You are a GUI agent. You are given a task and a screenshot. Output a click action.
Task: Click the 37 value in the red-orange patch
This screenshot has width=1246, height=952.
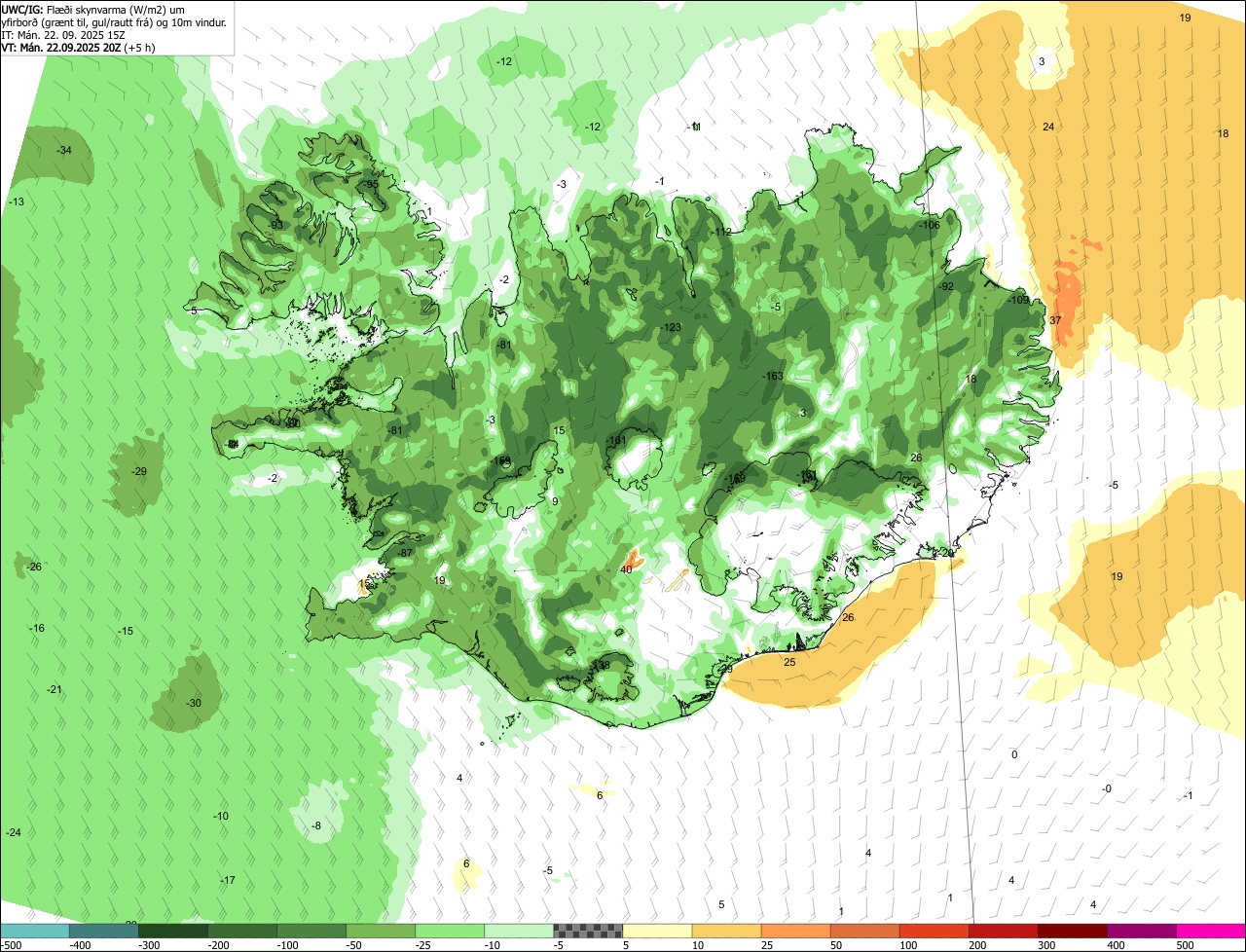[1055, 320]
